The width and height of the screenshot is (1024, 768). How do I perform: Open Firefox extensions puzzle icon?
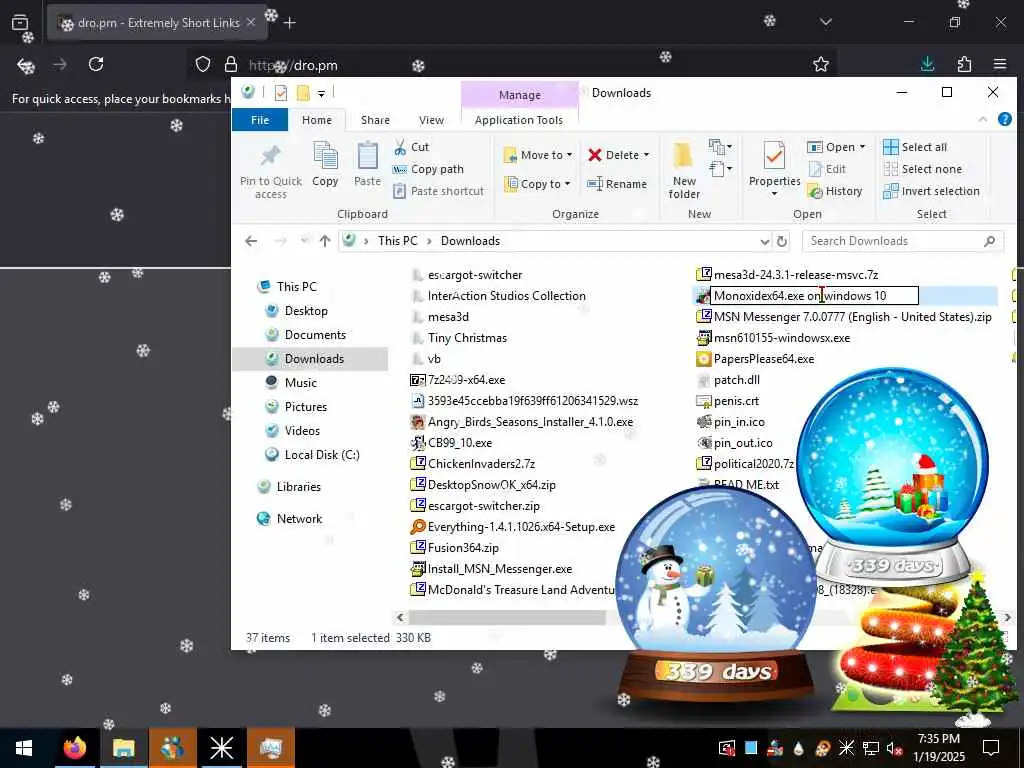point(964,64)
